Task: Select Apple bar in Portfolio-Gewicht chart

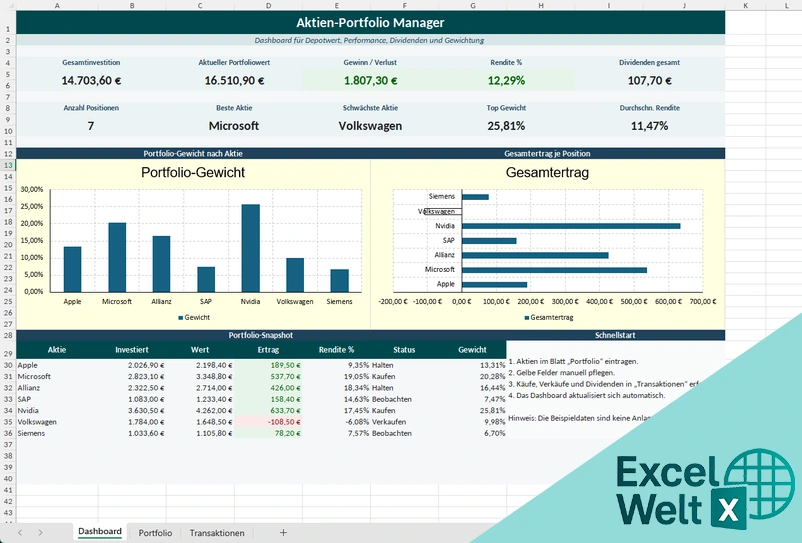Action: pyautogui.click(x=72, y=269)
